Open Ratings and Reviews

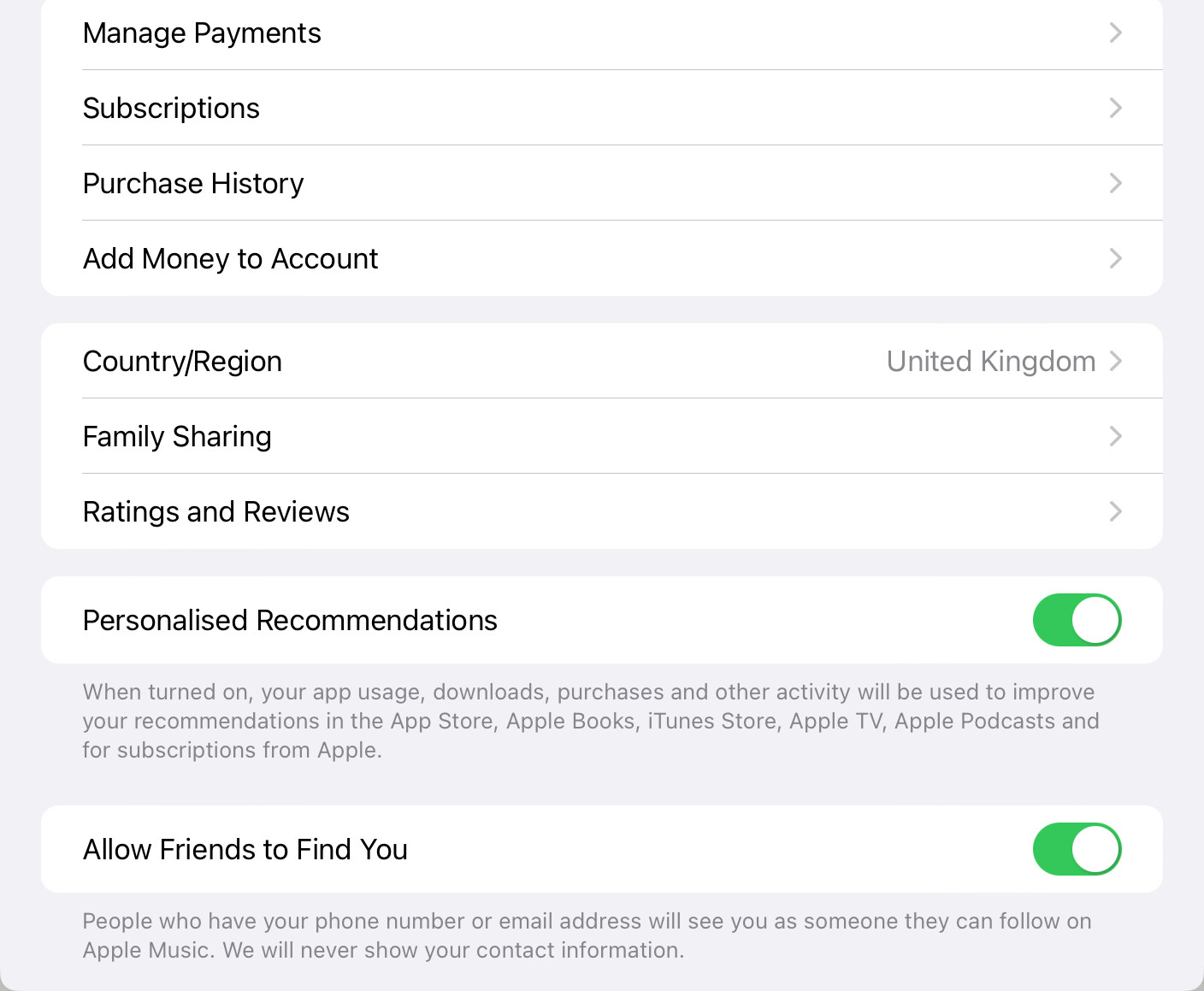(216, 512)
